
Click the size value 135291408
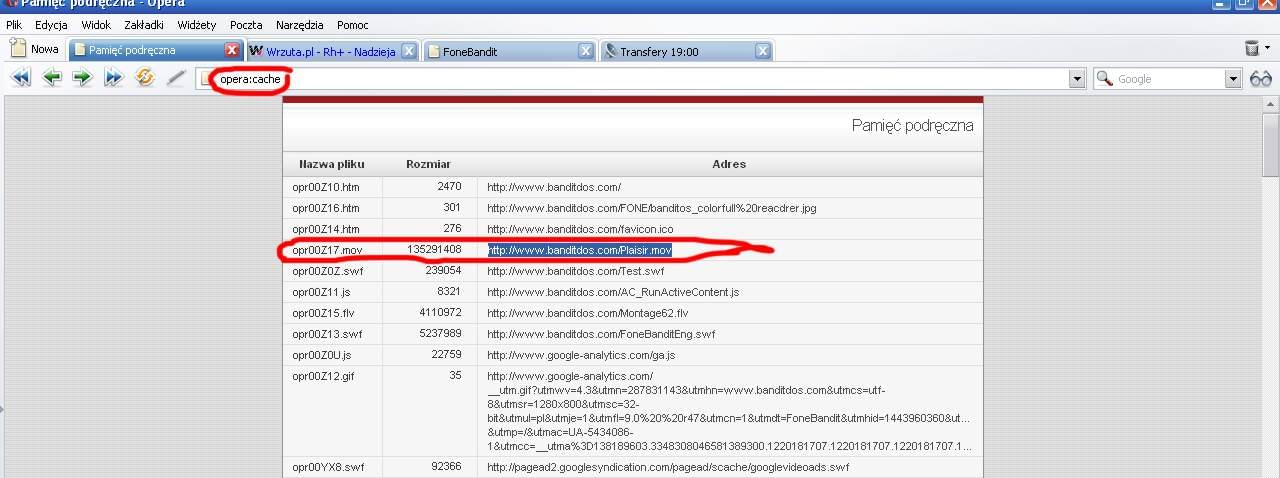point(434,249)
